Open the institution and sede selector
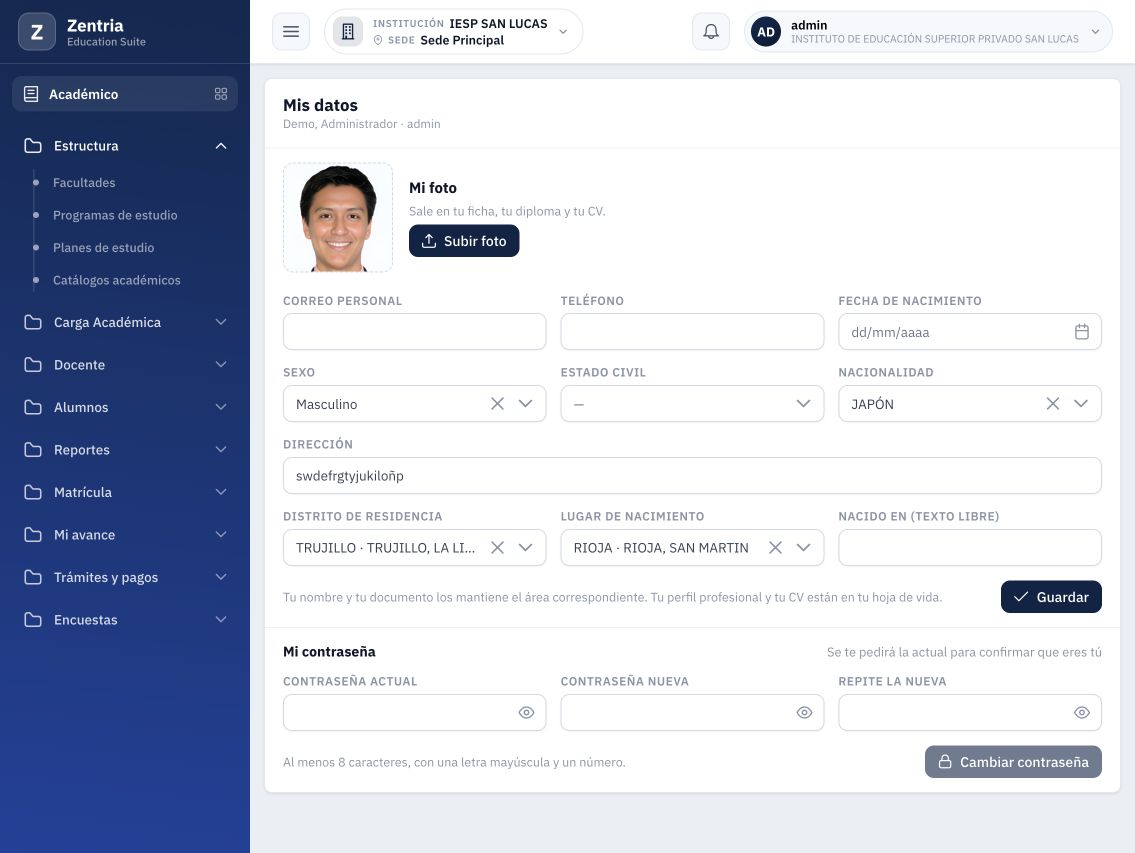The height and width of the screenshot is (853, 1135). (453, 32)
